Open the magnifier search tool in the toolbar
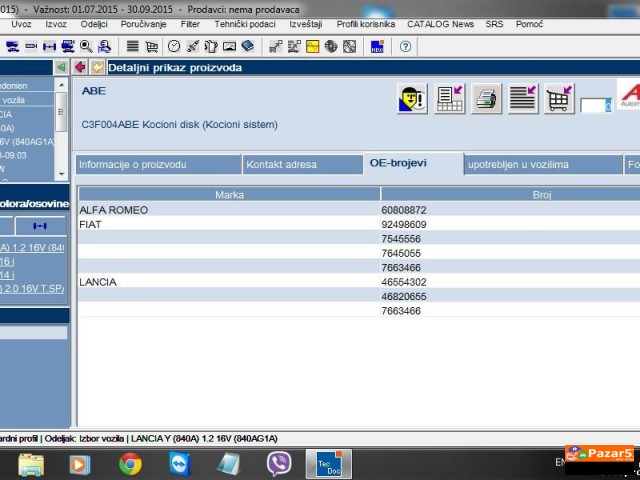The width and height of the screenshot is (640, 480). coord(86,47)
